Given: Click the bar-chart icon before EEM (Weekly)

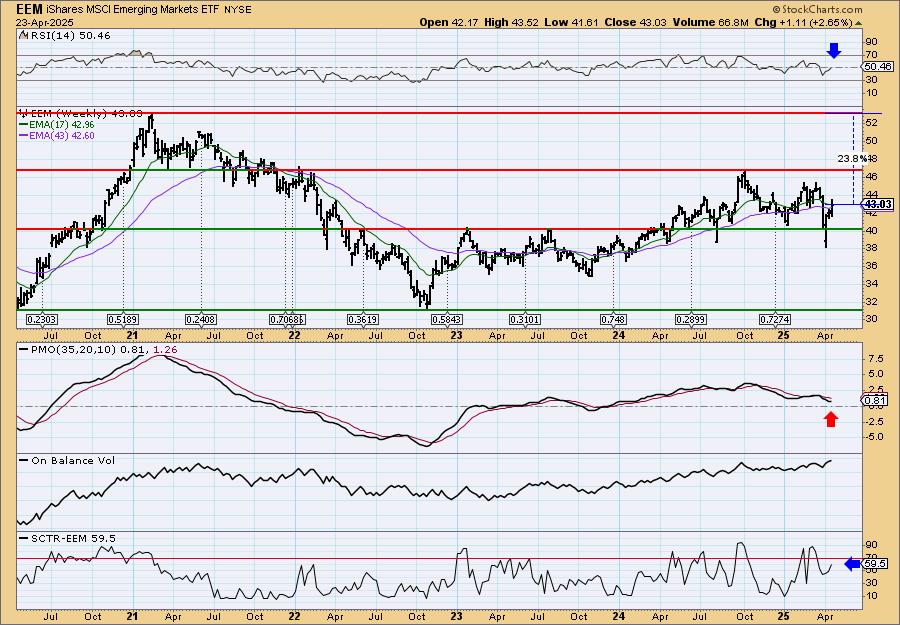Looking at the screenshot, I should click(23, 113).
